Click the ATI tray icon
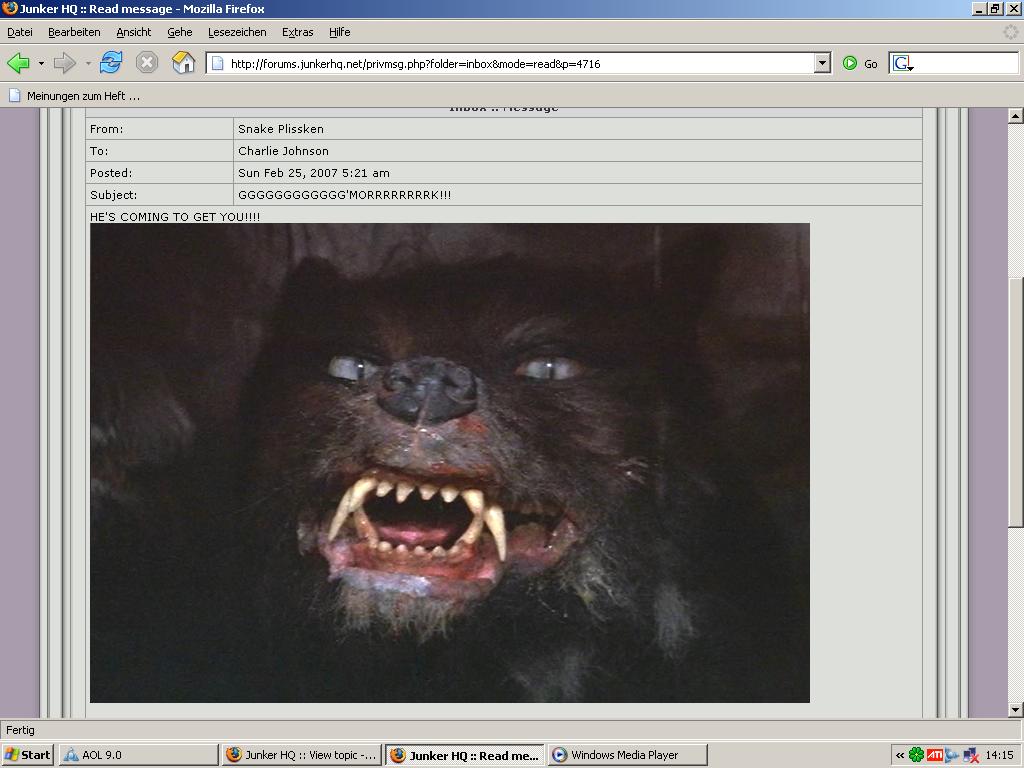 935,755
